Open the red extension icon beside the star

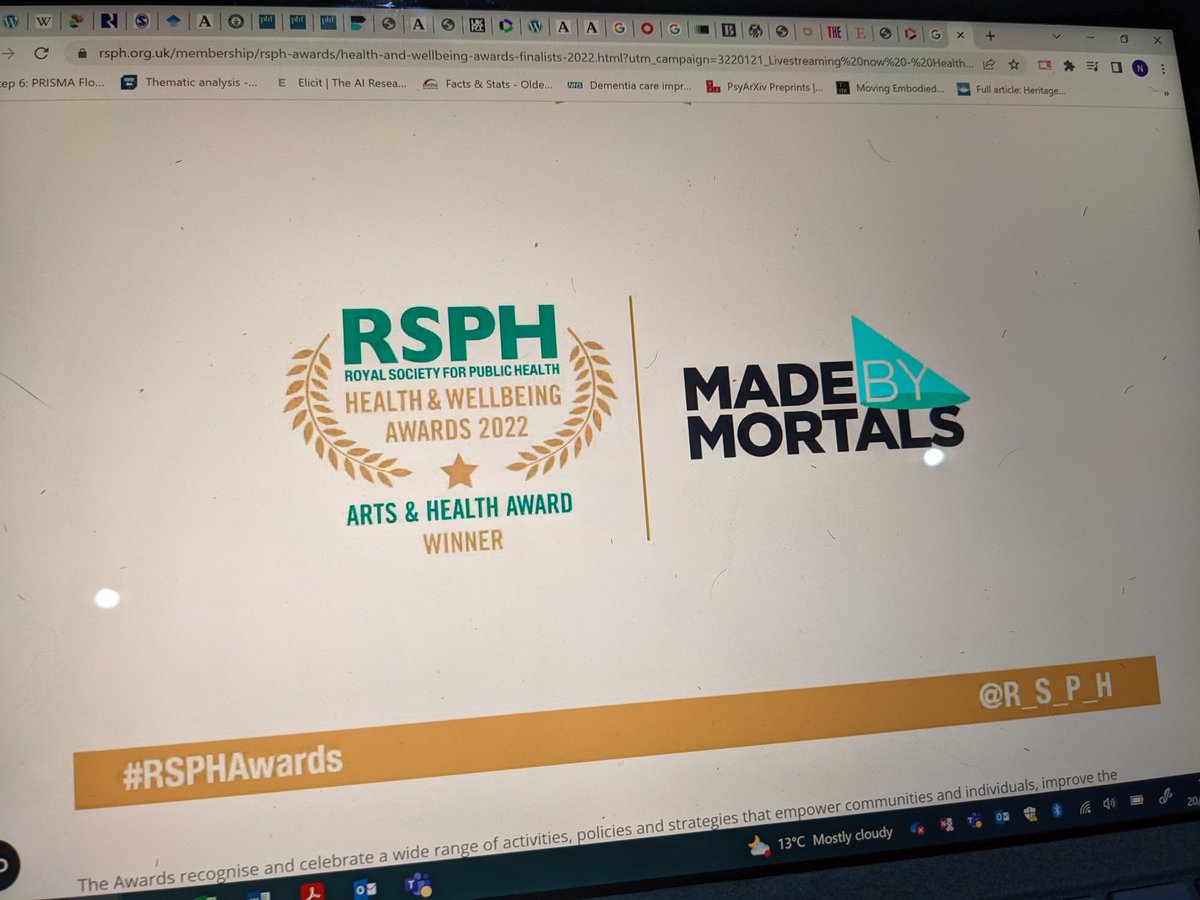1044,65
